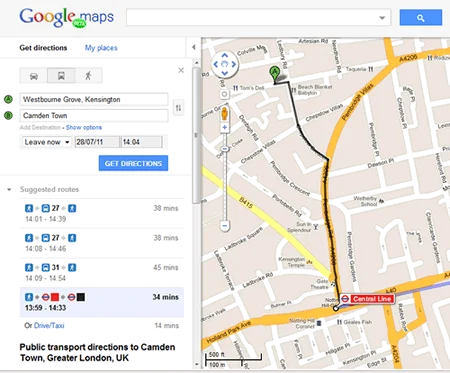Click the zoom slider handle
450x373 pixels.
[x=225, y=149]
